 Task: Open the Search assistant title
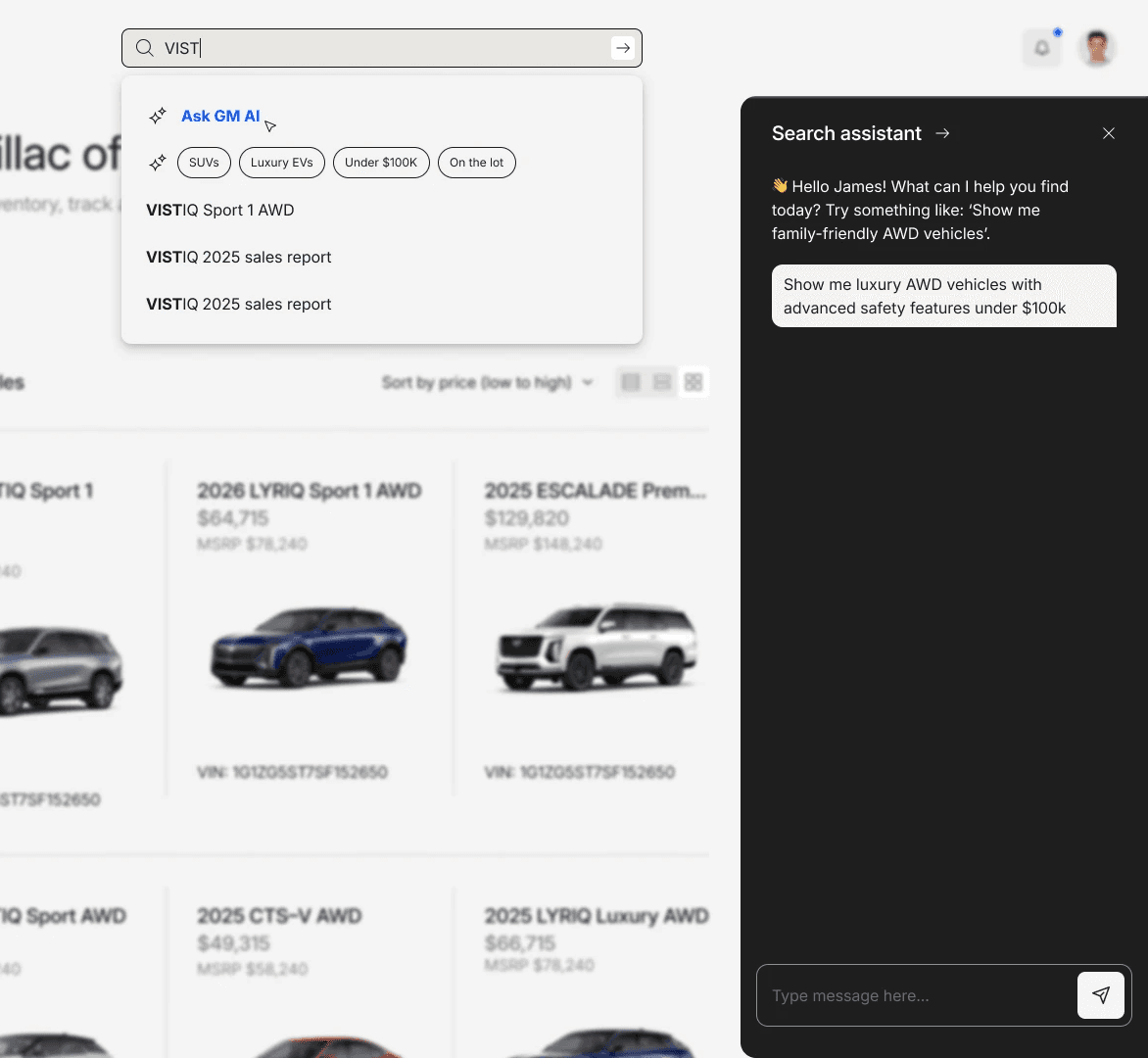click(x=846, y=133)
